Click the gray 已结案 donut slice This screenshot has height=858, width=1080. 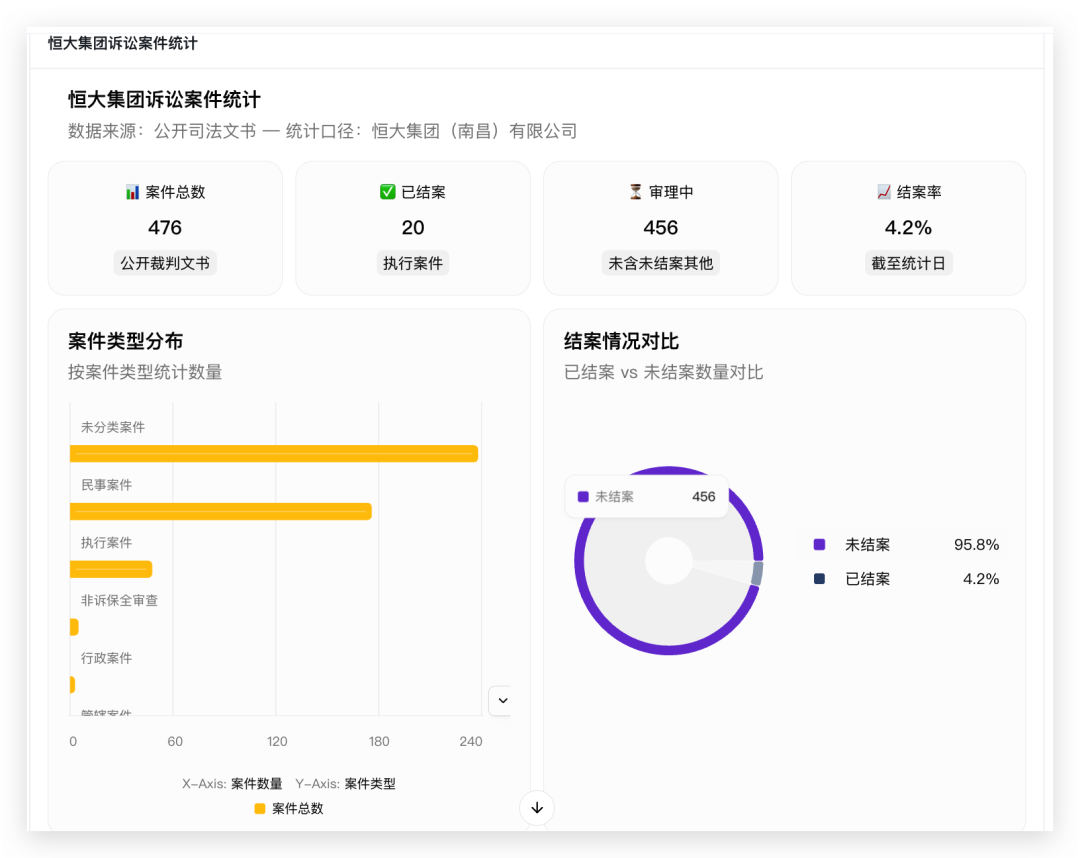click(x=758, y=573)
